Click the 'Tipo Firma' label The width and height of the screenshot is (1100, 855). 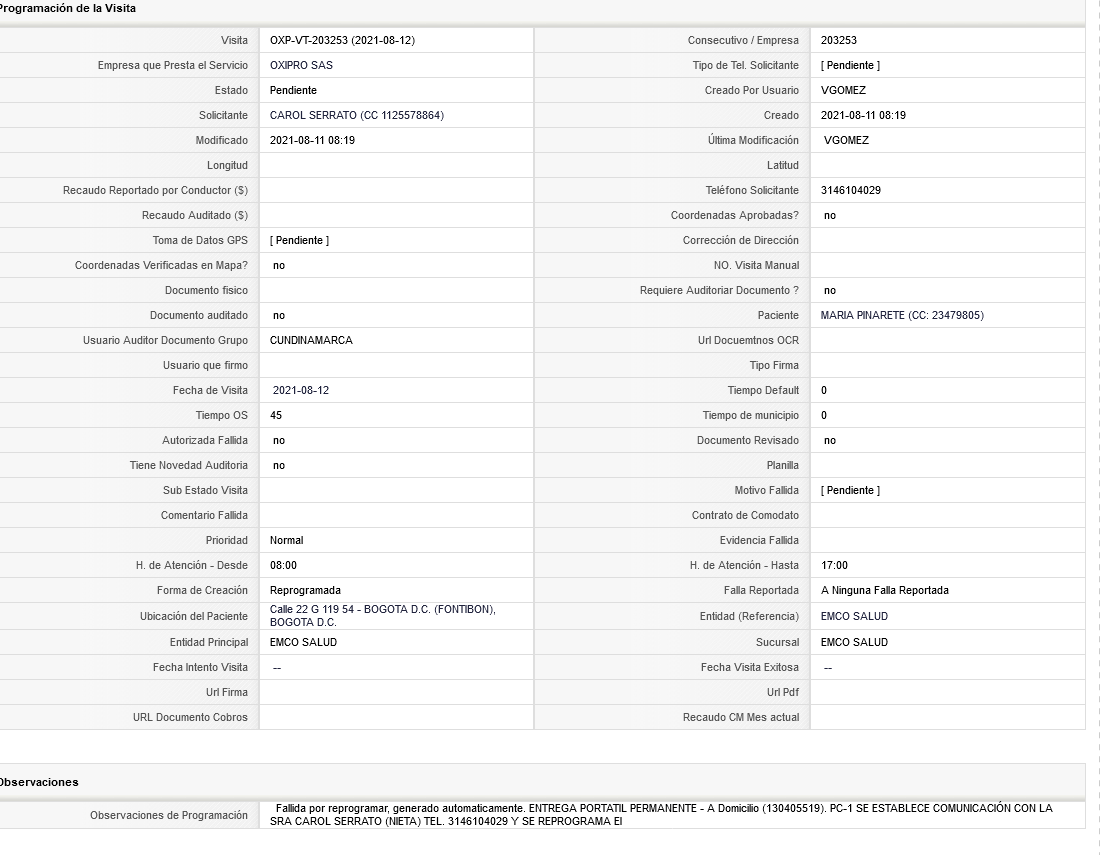click(774, 365)
